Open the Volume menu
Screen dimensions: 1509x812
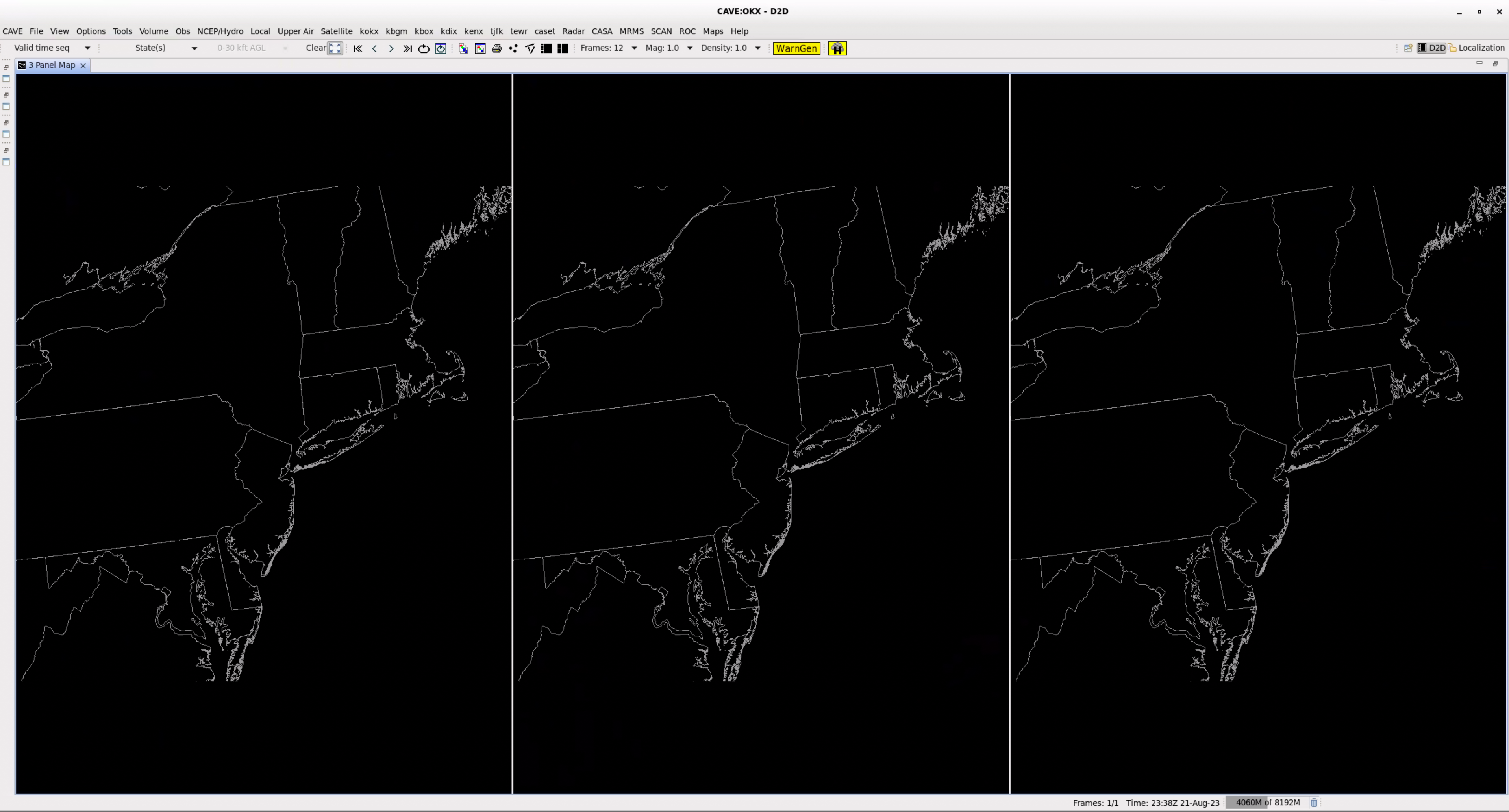(154, 31)
